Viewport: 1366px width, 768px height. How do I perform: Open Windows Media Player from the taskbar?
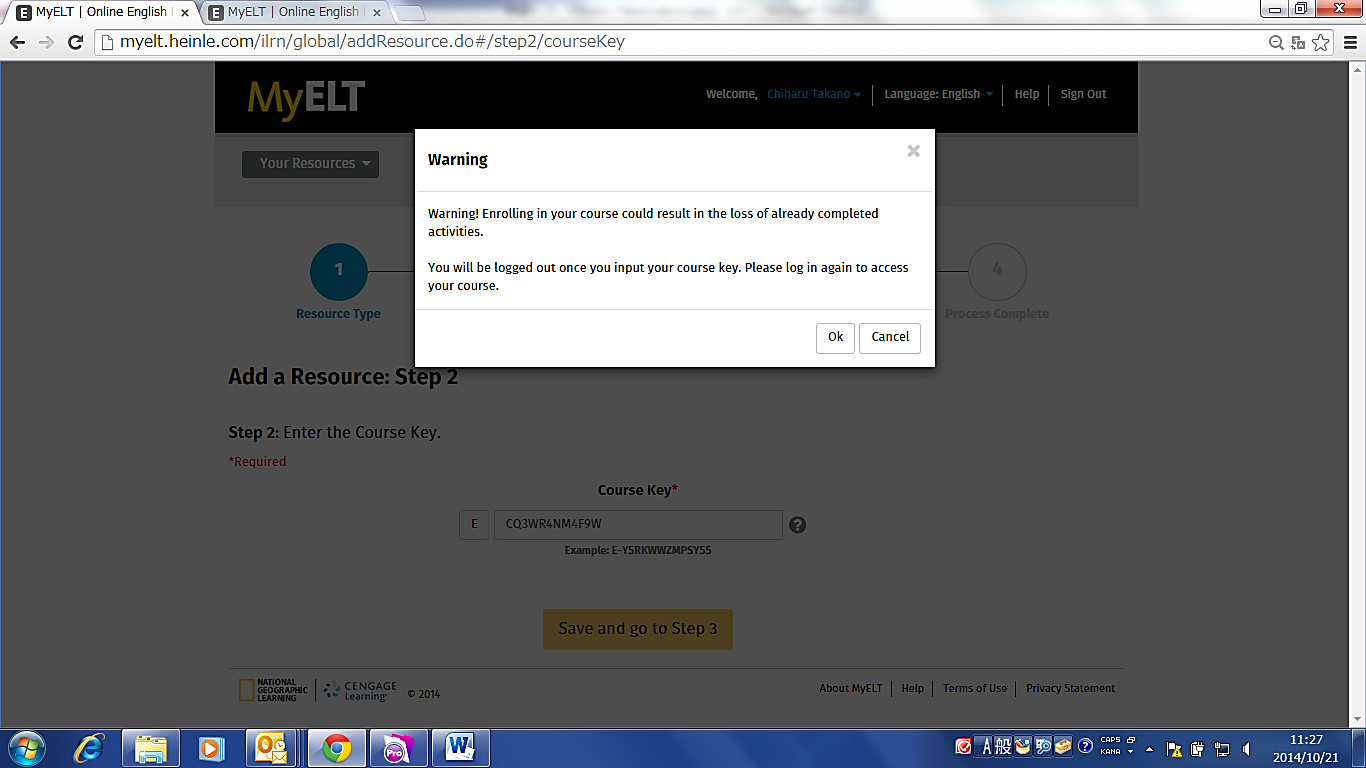210,748
